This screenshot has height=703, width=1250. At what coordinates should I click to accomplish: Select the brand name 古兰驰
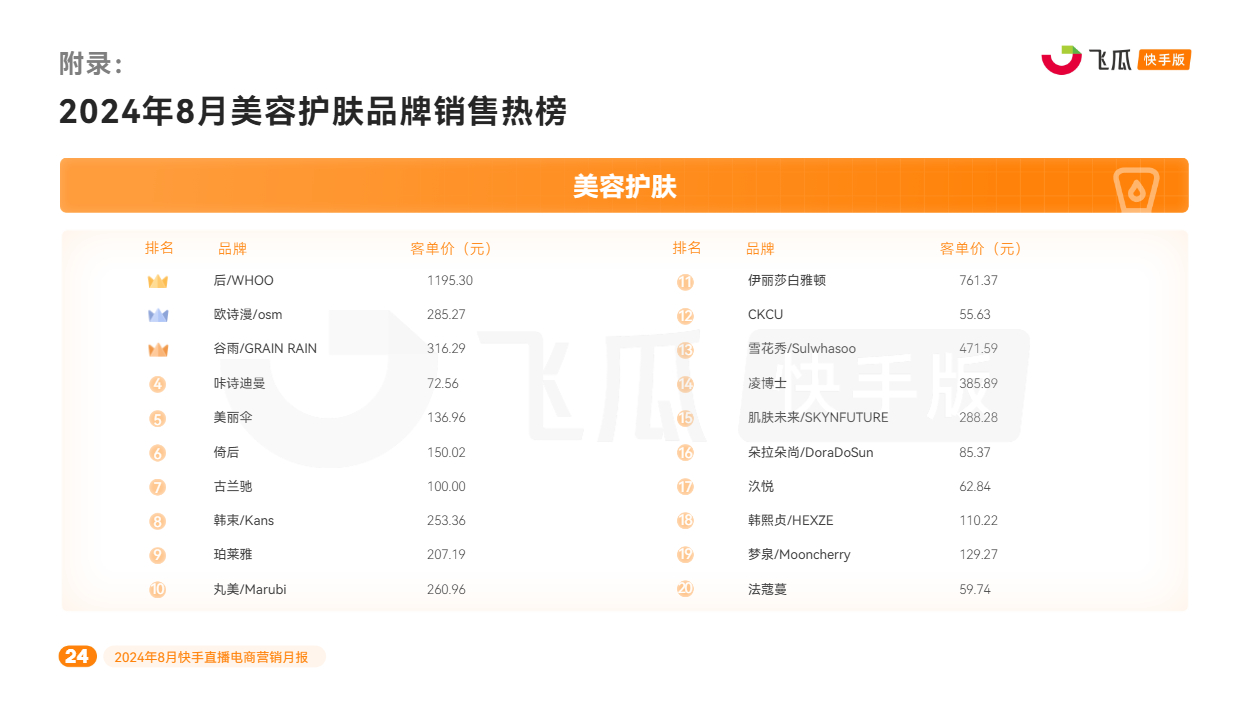(233, 486)
